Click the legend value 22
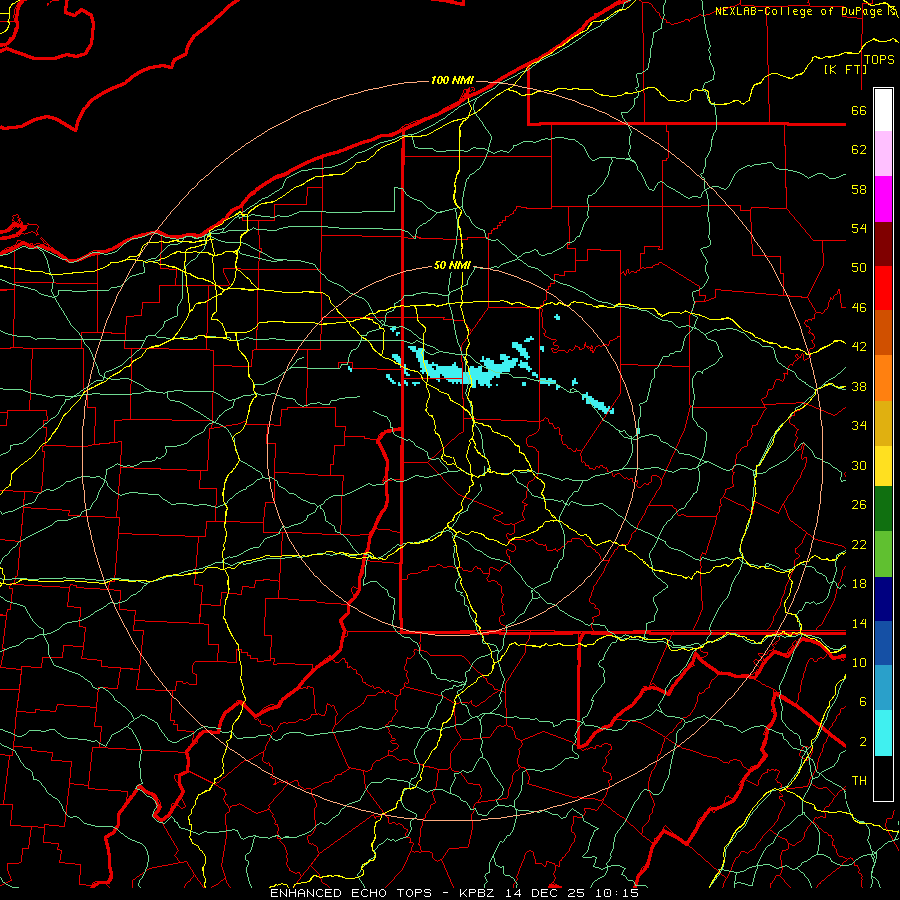 pos(859,544)
